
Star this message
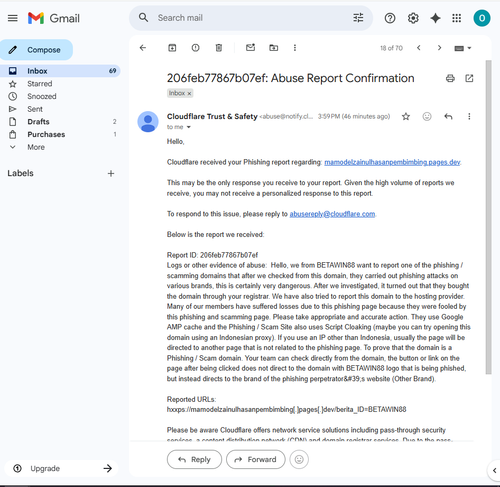(406, 116)
